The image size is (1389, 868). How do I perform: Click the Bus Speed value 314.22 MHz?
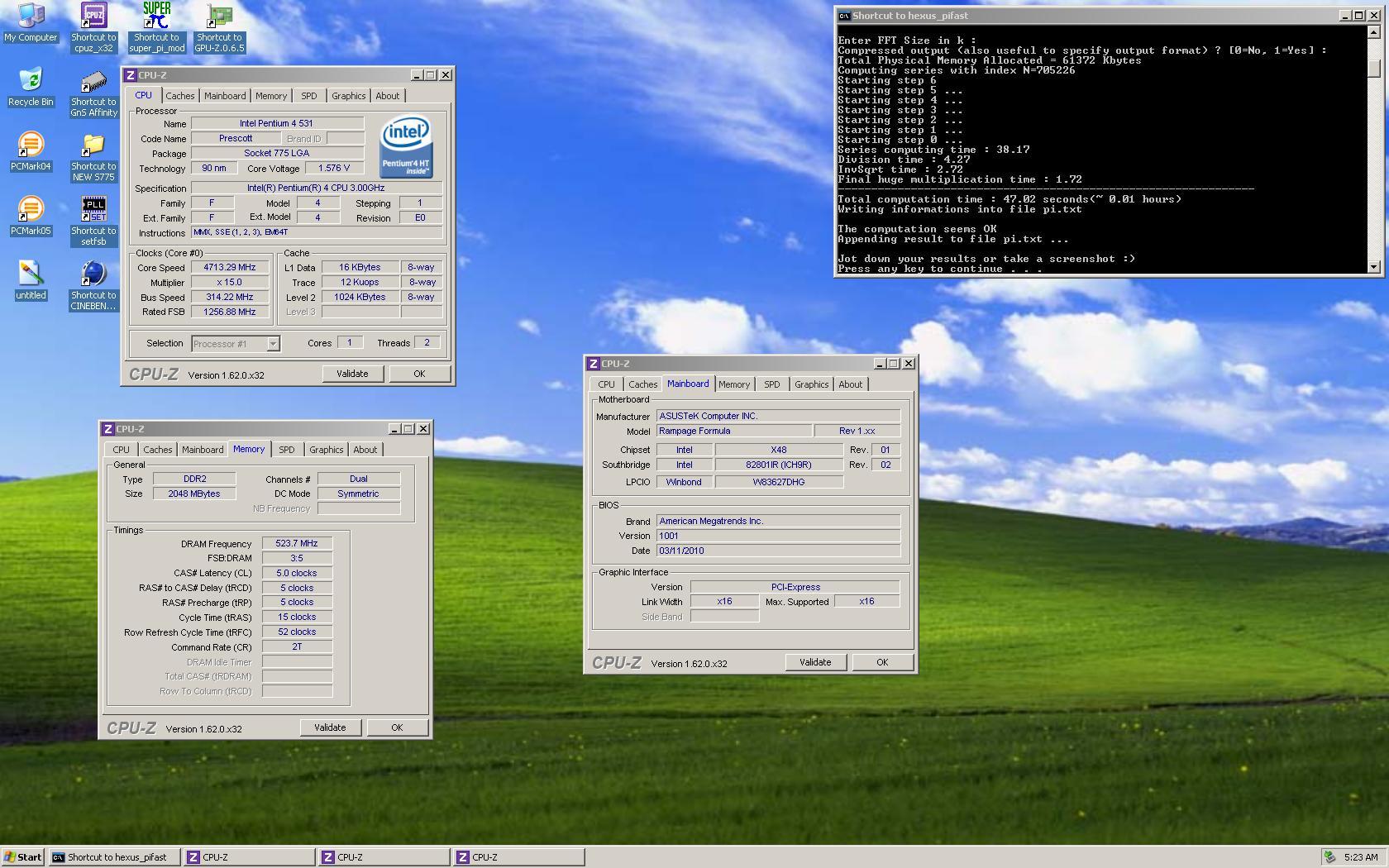point(230,298)
